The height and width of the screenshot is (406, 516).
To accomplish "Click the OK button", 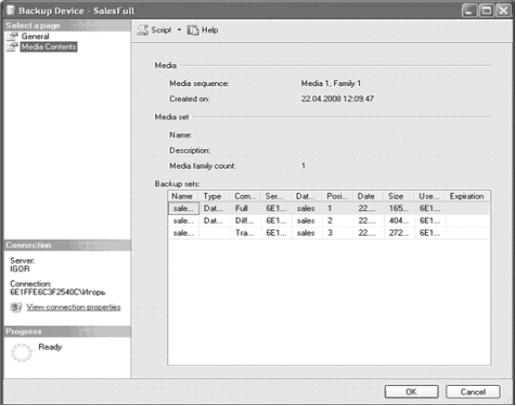I will coord(411,392).
